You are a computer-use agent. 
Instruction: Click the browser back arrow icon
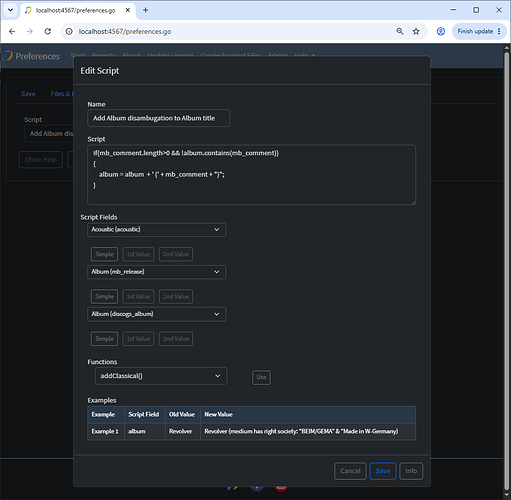pyautogui.click(x=12, y=31)
